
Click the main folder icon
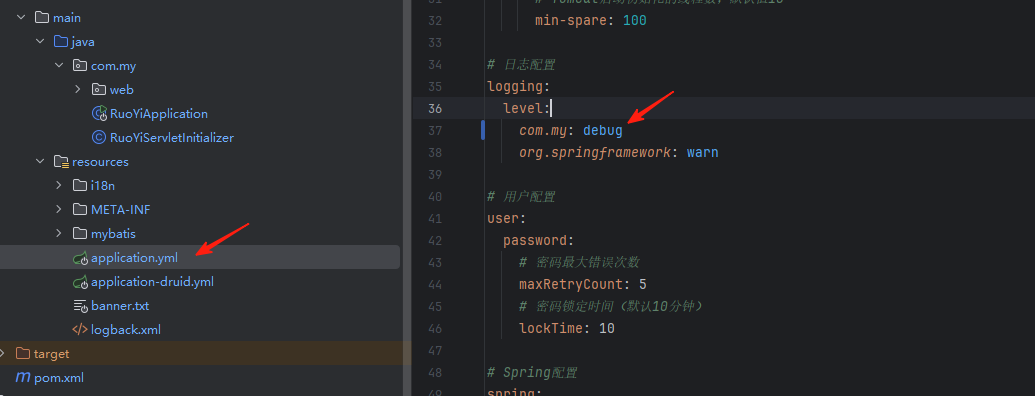pos(42,18)
